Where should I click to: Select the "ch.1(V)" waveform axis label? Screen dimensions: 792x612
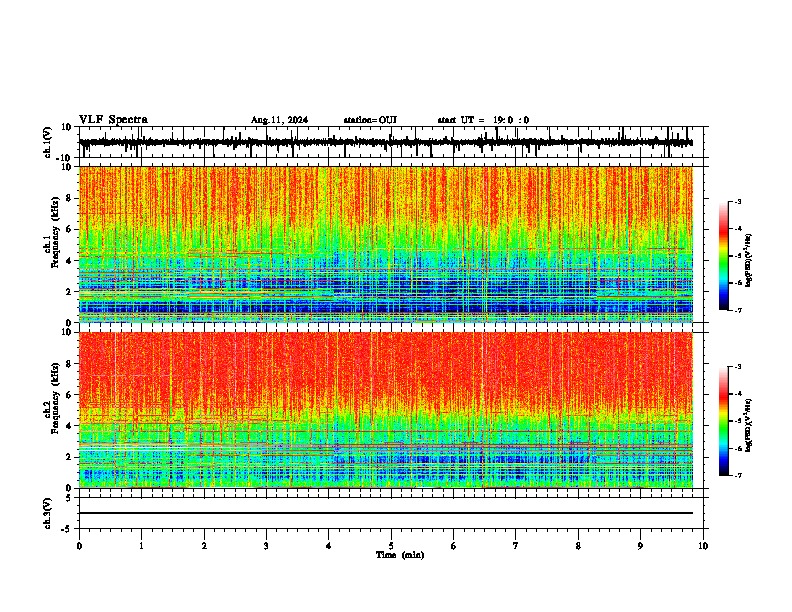pos(48,142)
